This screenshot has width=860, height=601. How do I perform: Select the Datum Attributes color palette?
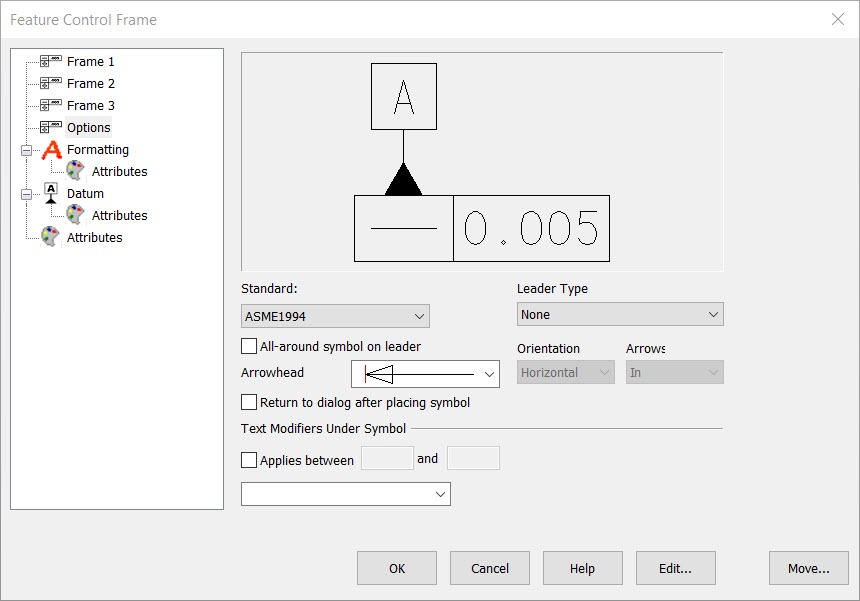coord(75,215)
